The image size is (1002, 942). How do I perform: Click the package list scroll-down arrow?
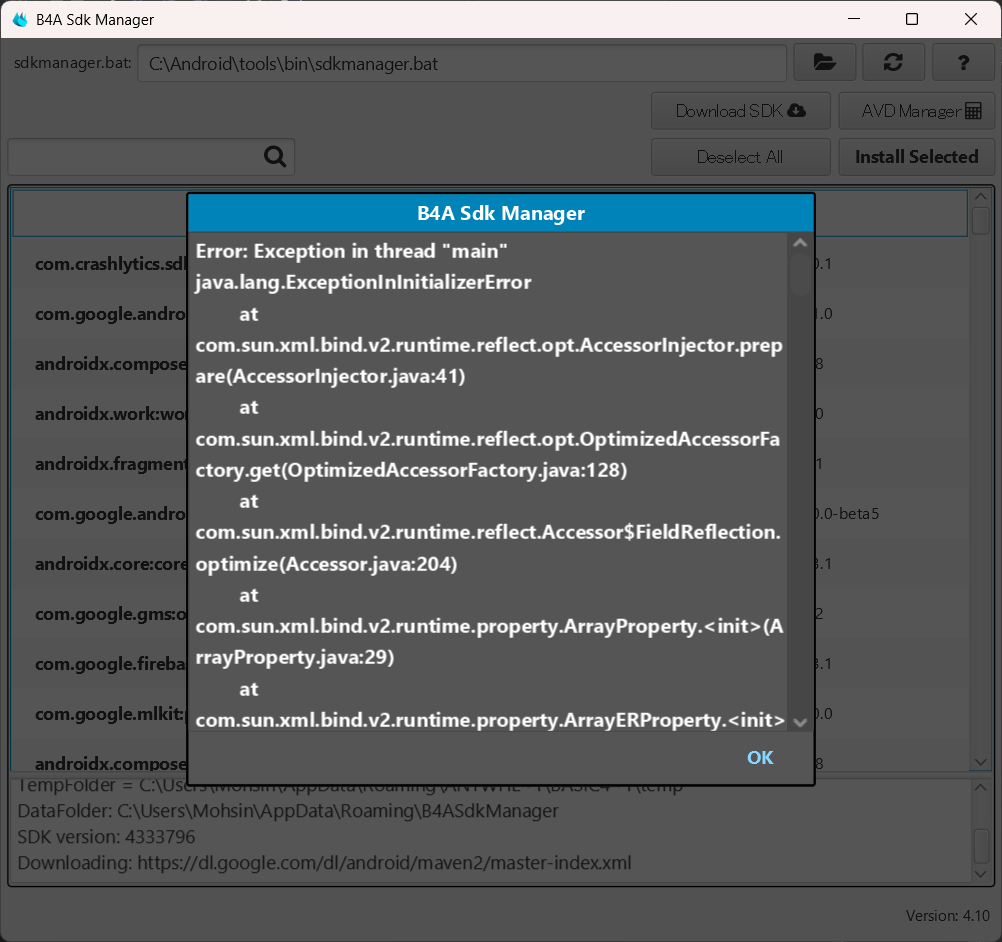click(x=981, y=762)
